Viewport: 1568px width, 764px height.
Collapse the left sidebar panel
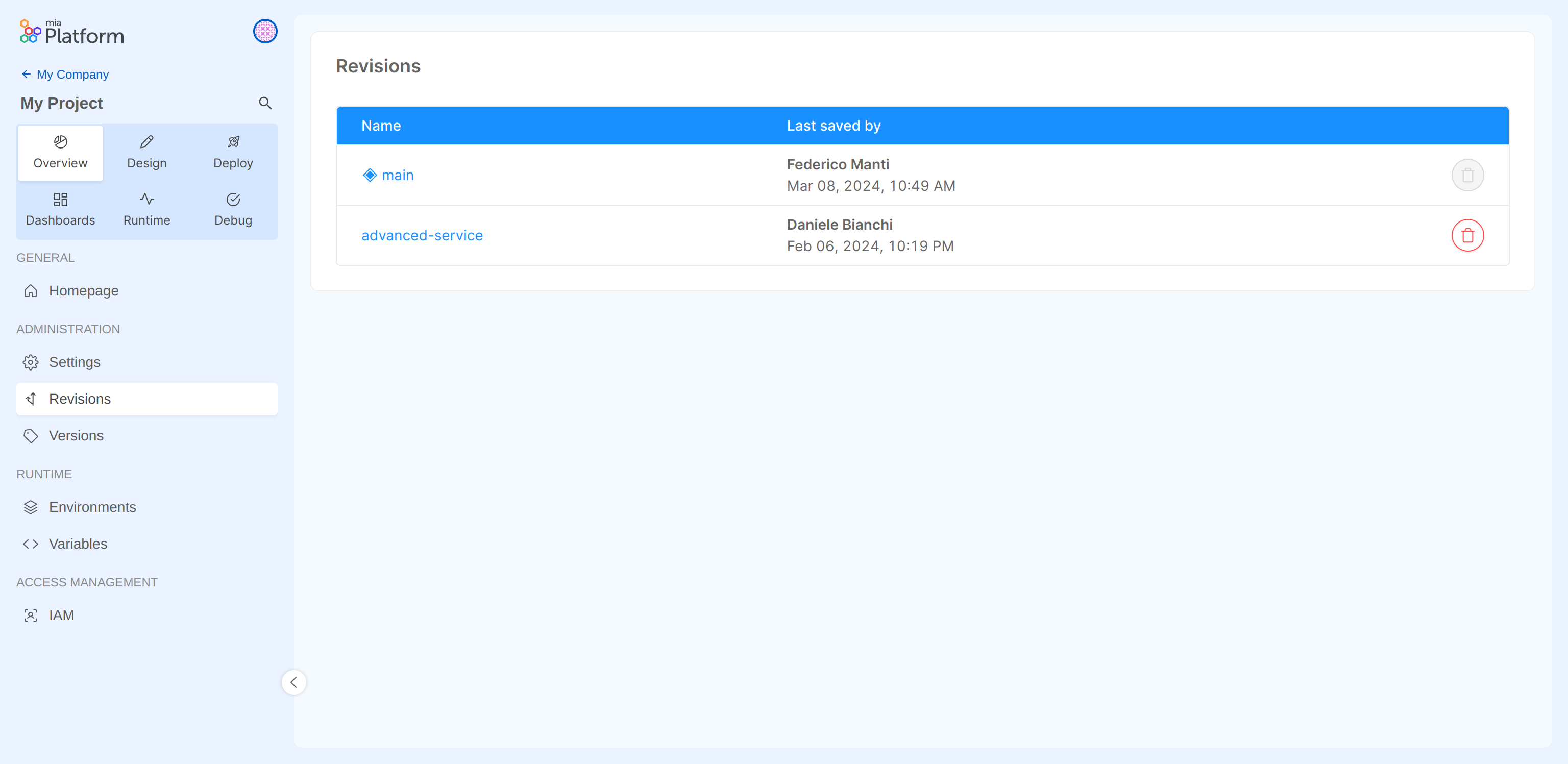[294, 682]
